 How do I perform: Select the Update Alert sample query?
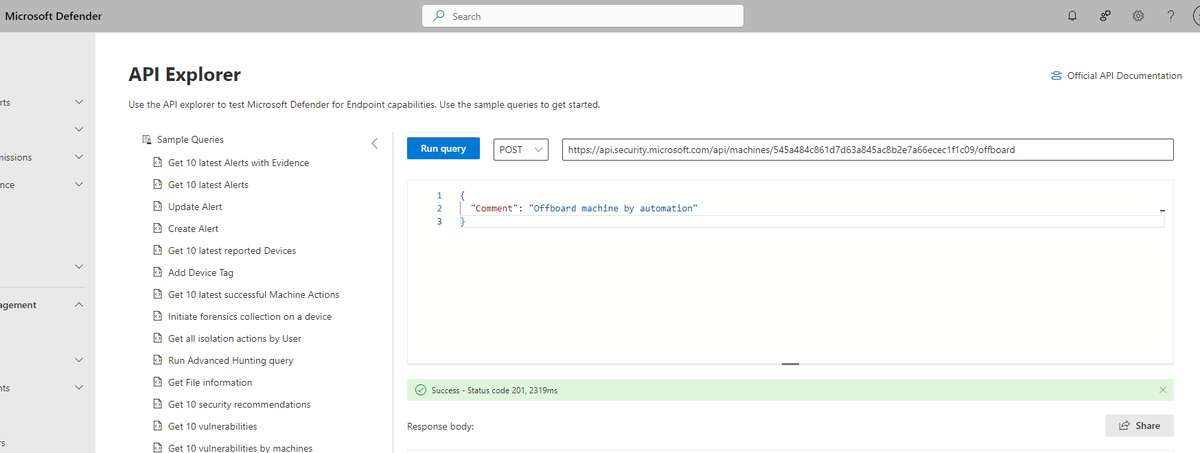pos(195,207)
